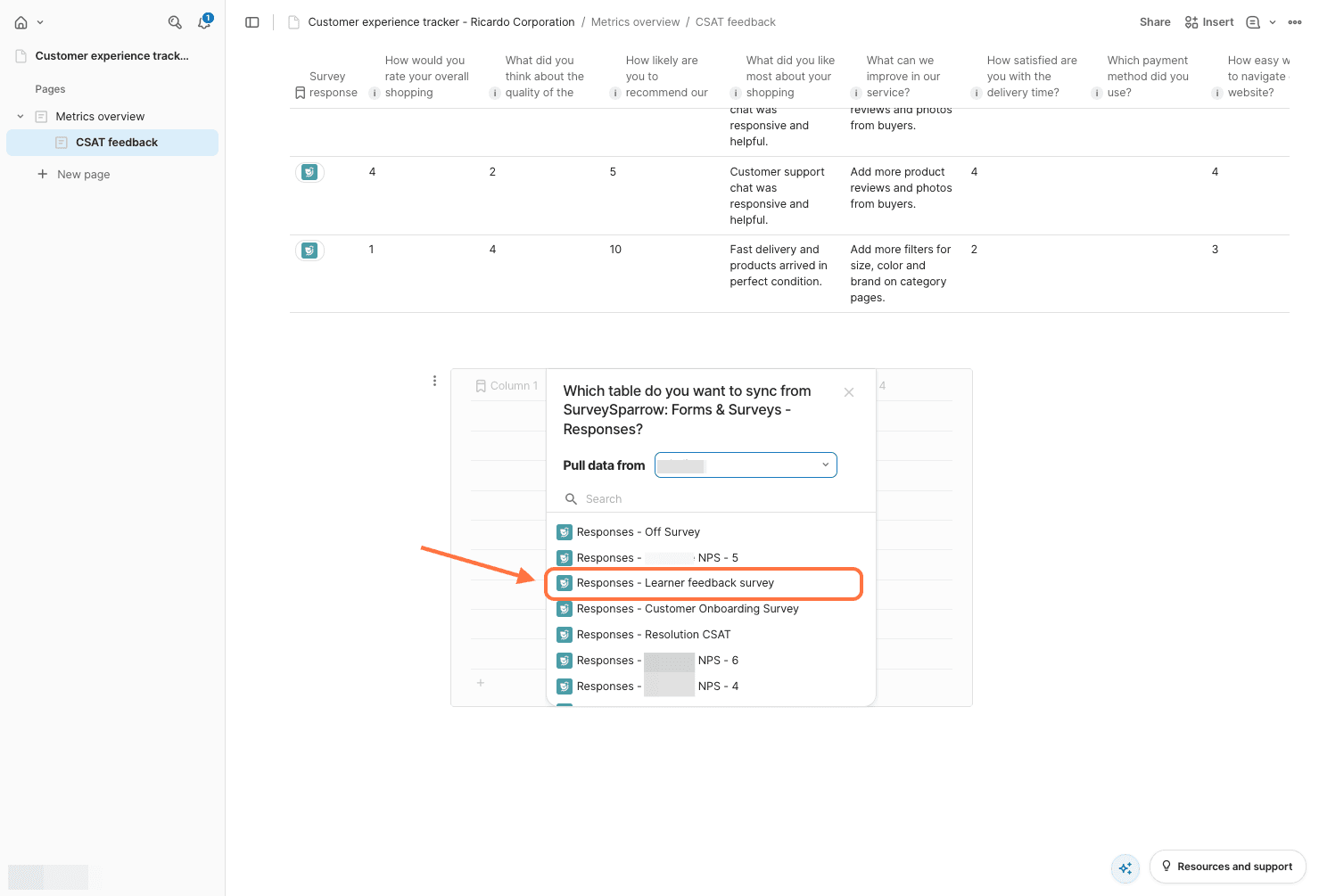Select Responses - Learner feedback survey
This screenshot has width=1319, height=896.
pos(675,583)
